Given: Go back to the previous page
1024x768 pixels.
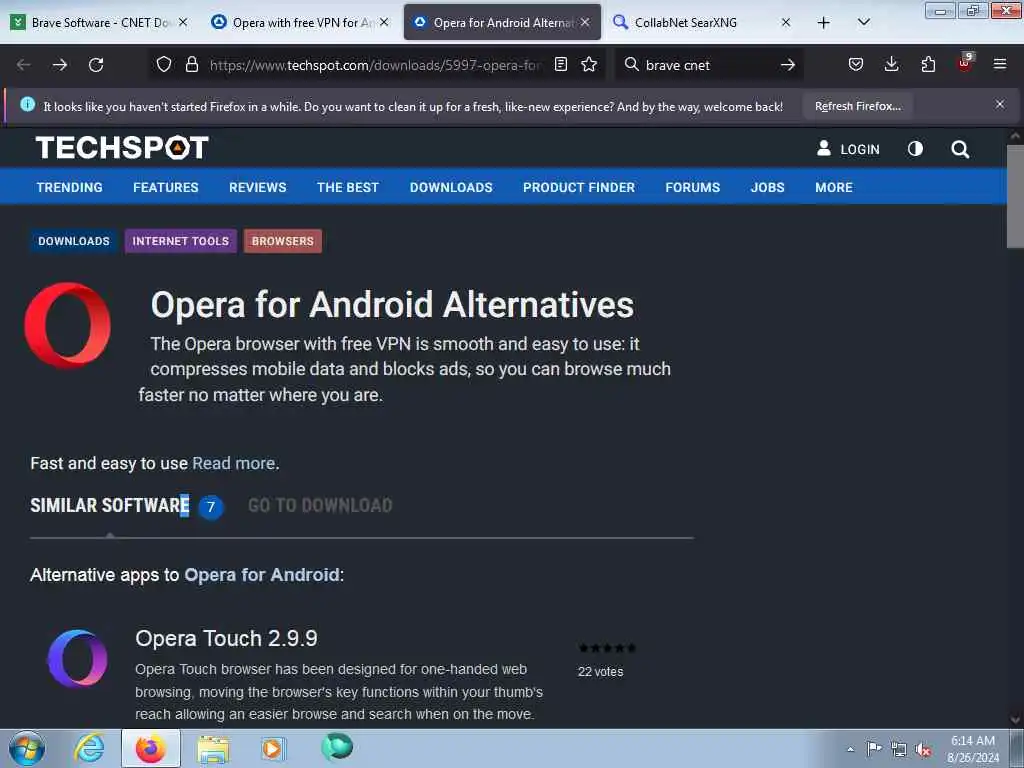Looking at the screenshot, I should tap(24, 65).
